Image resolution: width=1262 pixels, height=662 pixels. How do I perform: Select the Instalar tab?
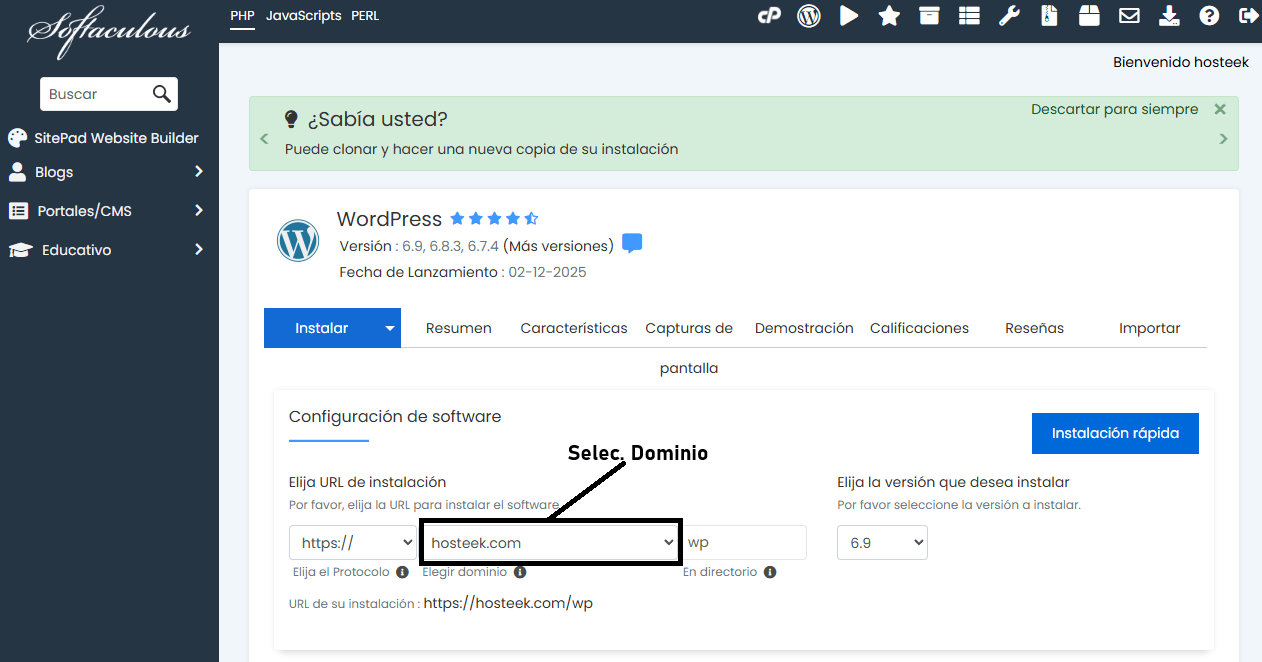322,328
